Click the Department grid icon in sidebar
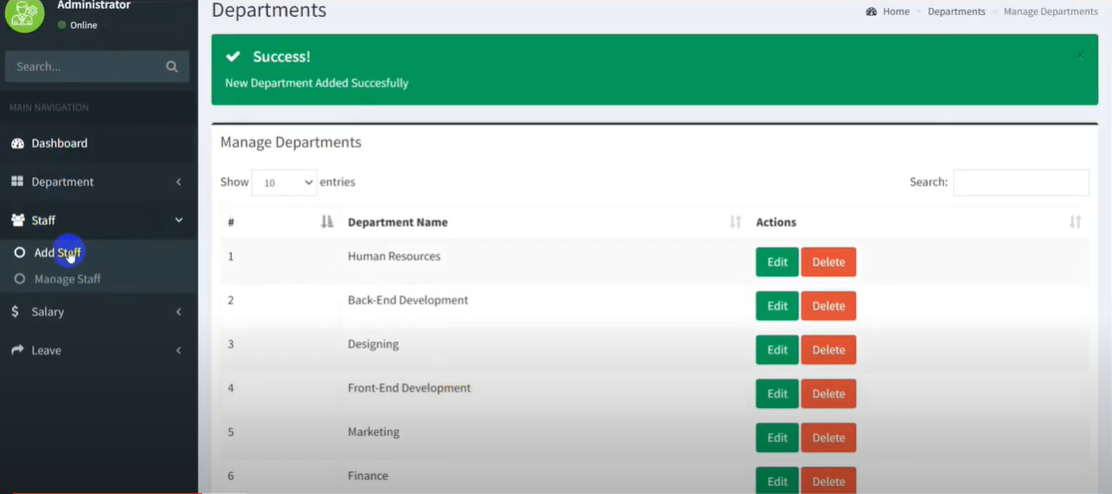 [x=17, y=182]
